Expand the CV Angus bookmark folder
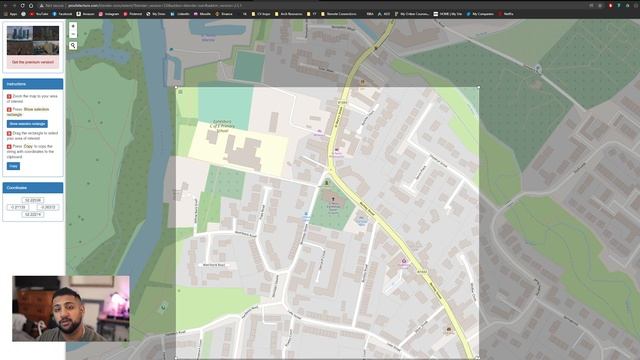The image size is (640, 360). [x=261, y=14]
